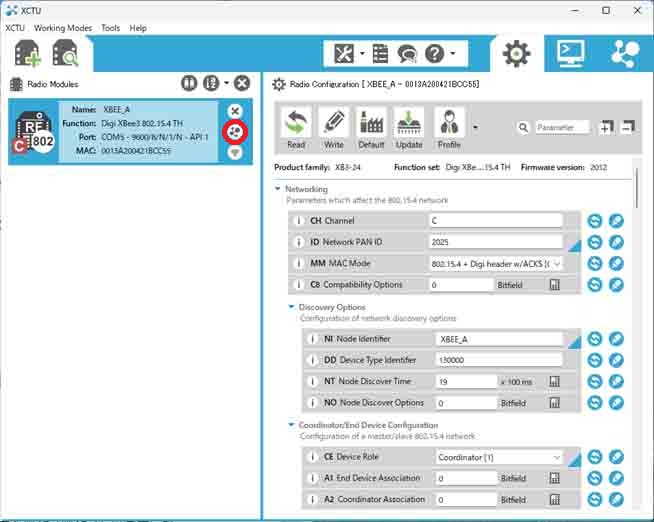Open the frames log list icon

(x=380, y=54)
